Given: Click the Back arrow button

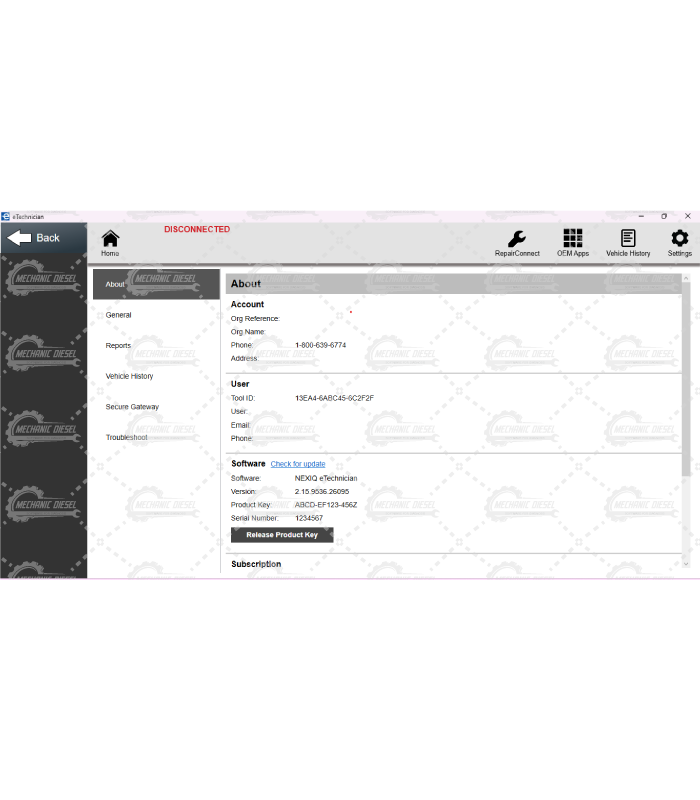Looking at the screenshot, I should [36, 238].
